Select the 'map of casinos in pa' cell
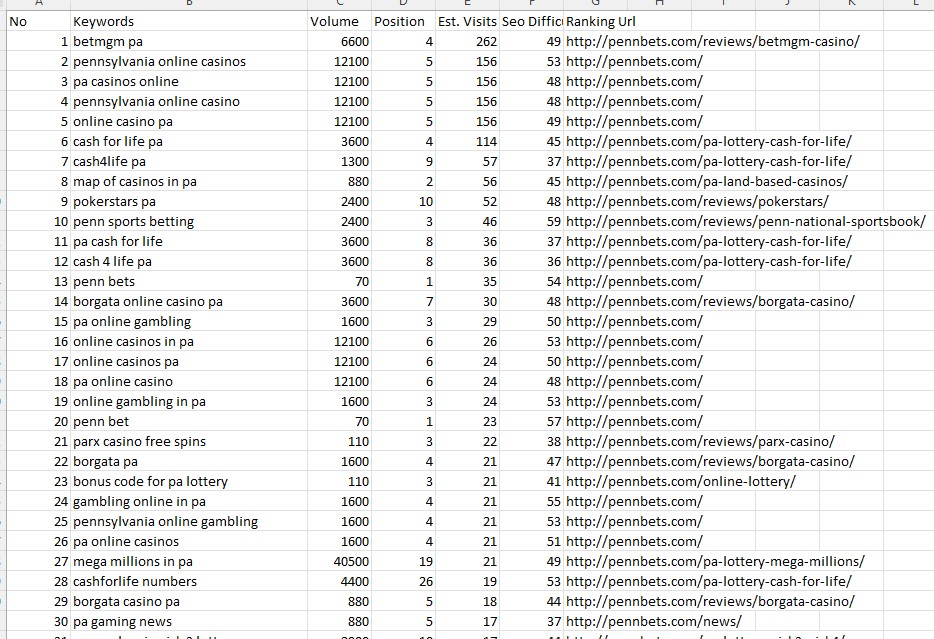This screenshot has width=934, height=639. [x=189, y=182]
